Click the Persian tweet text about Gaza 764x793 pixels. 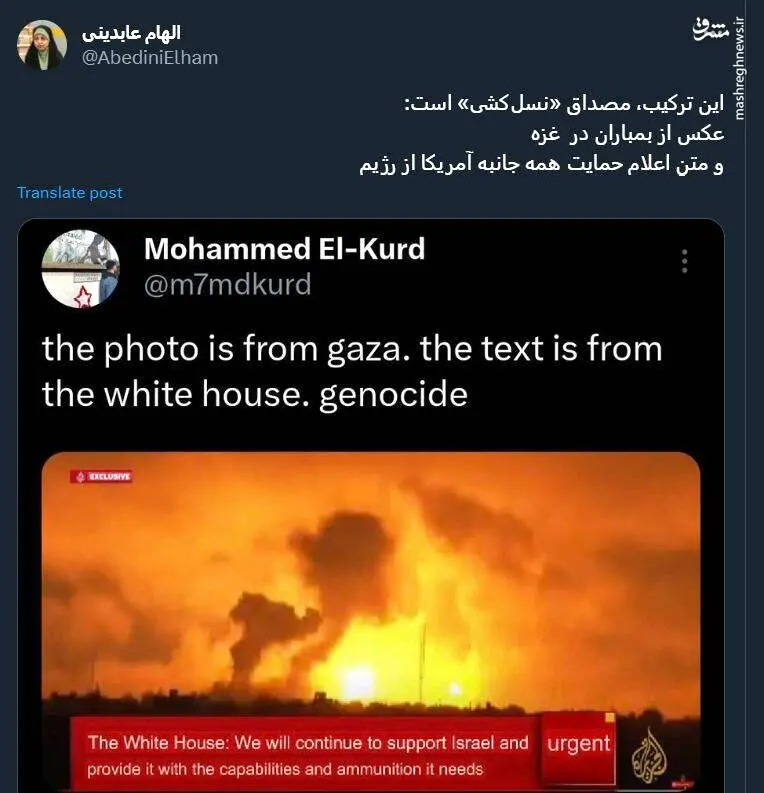(542, 135)
